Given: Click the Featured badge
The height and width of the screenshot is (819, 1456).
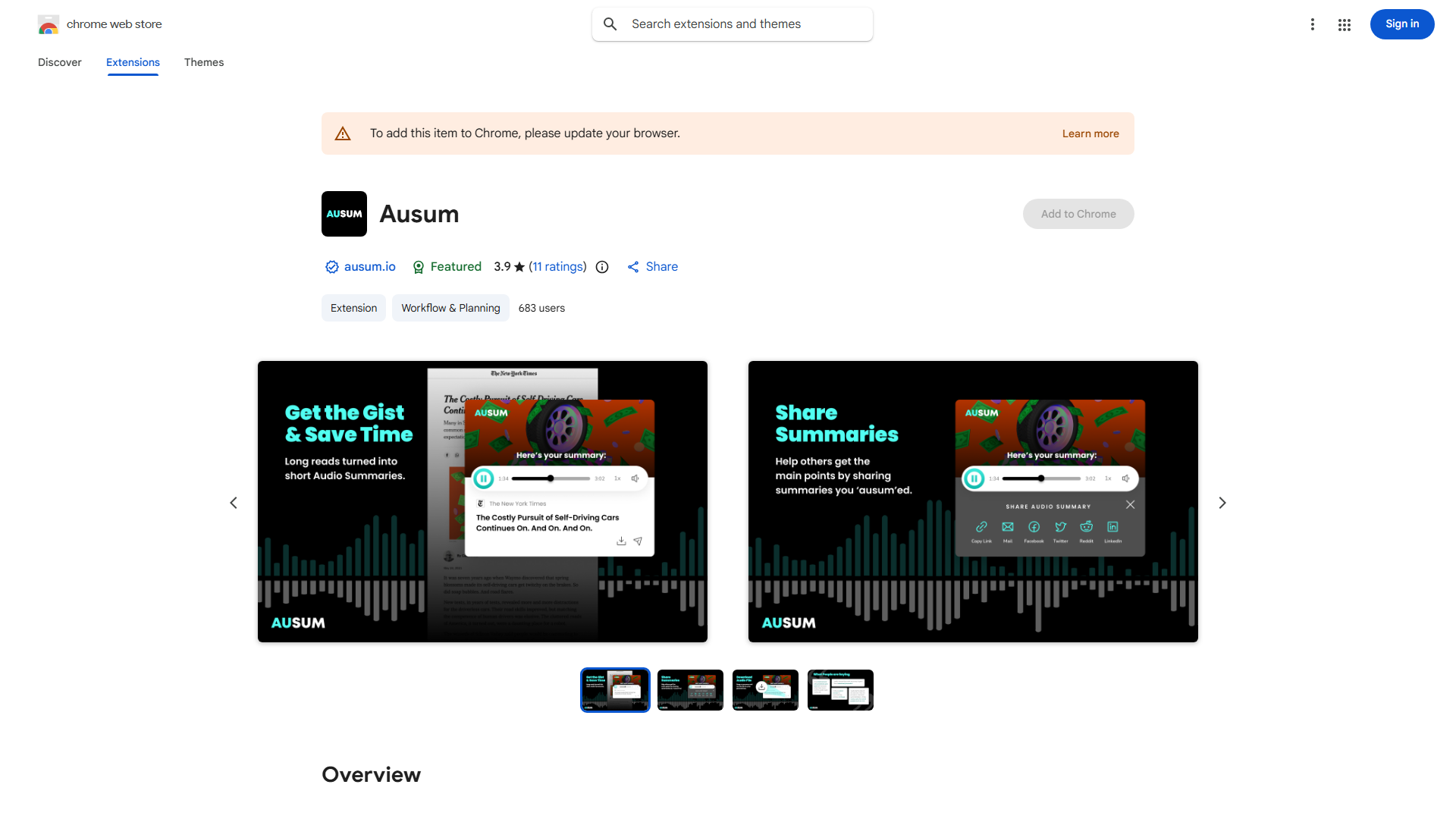Looking at the screenshot, I should coord(447,267).
